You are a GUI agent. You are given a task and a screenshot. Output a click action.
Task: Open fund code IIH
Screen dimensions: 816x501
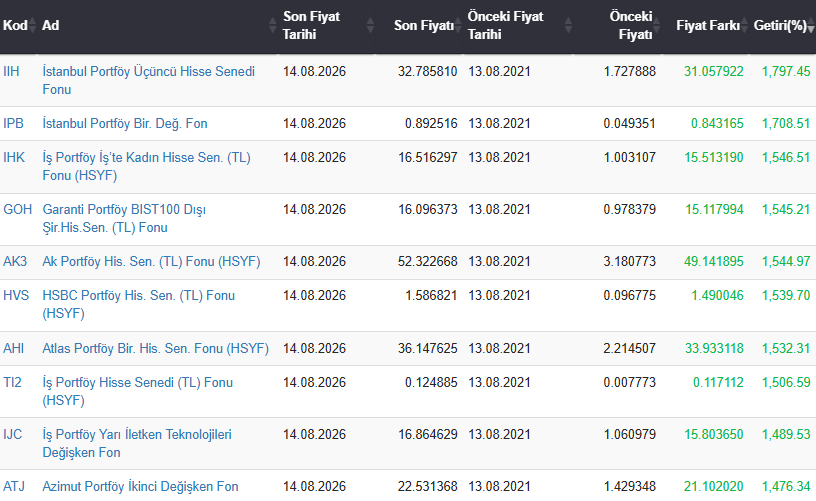11,71
